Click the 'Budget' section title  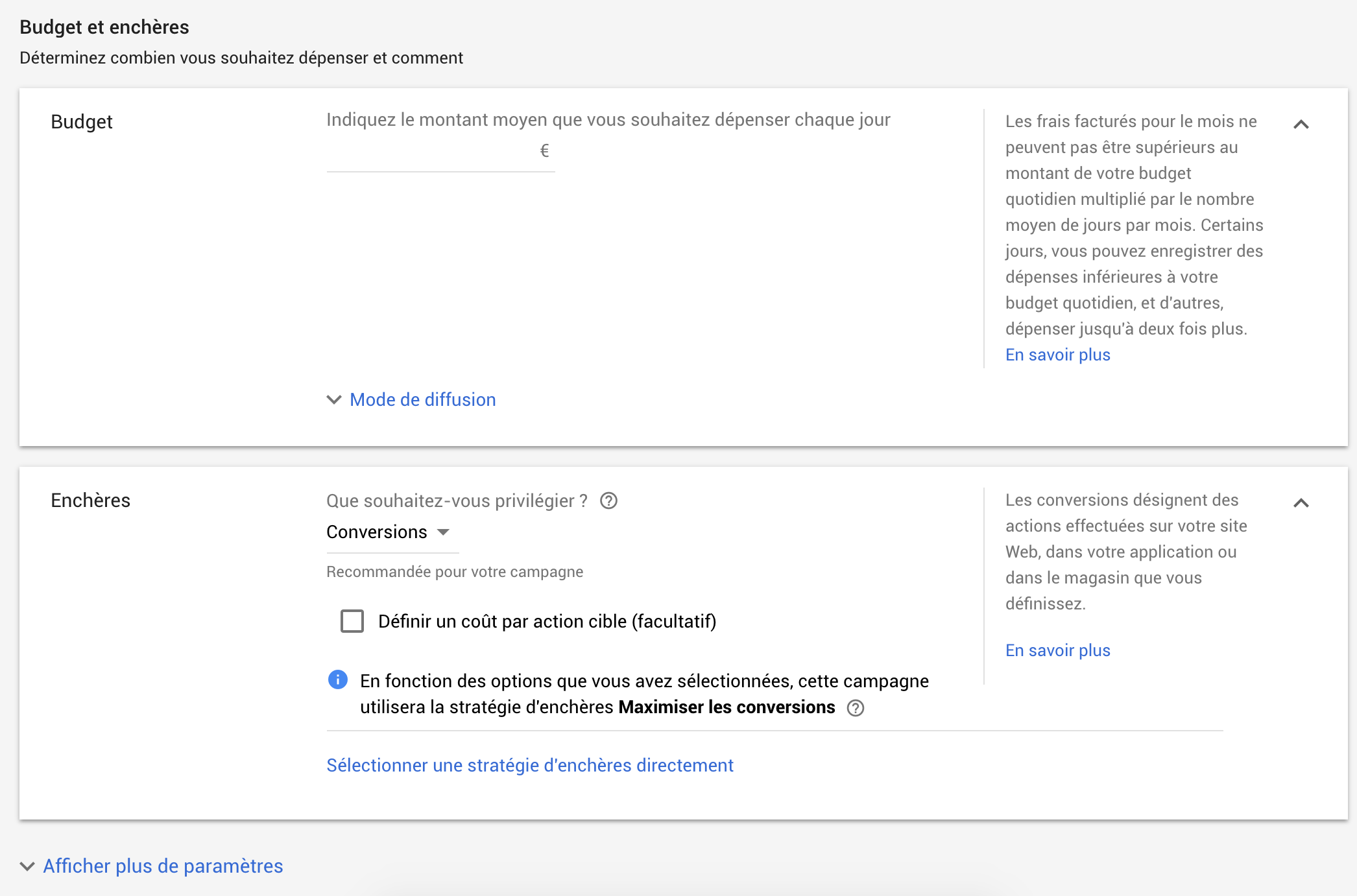(82, 122)
